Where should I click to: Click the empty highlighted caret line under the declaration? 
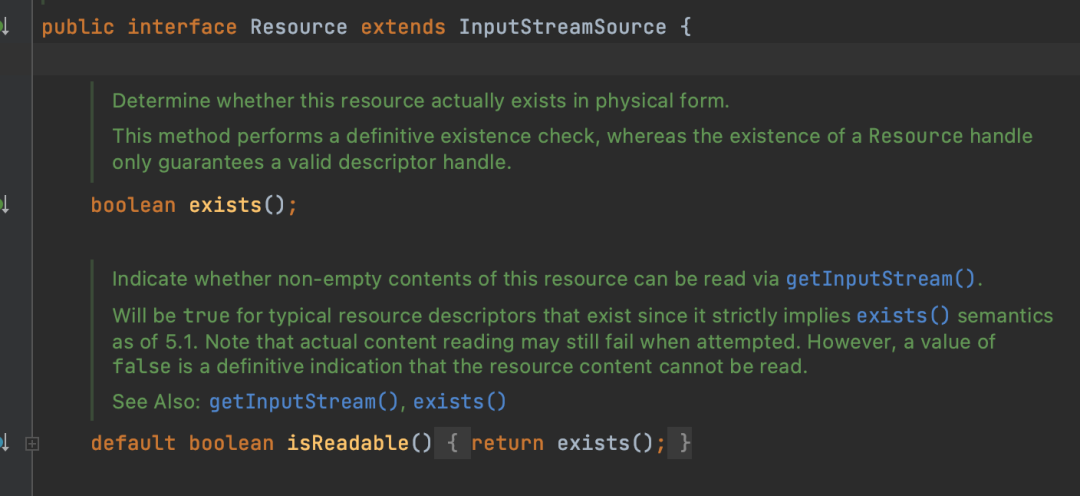[x=556, y=59]
